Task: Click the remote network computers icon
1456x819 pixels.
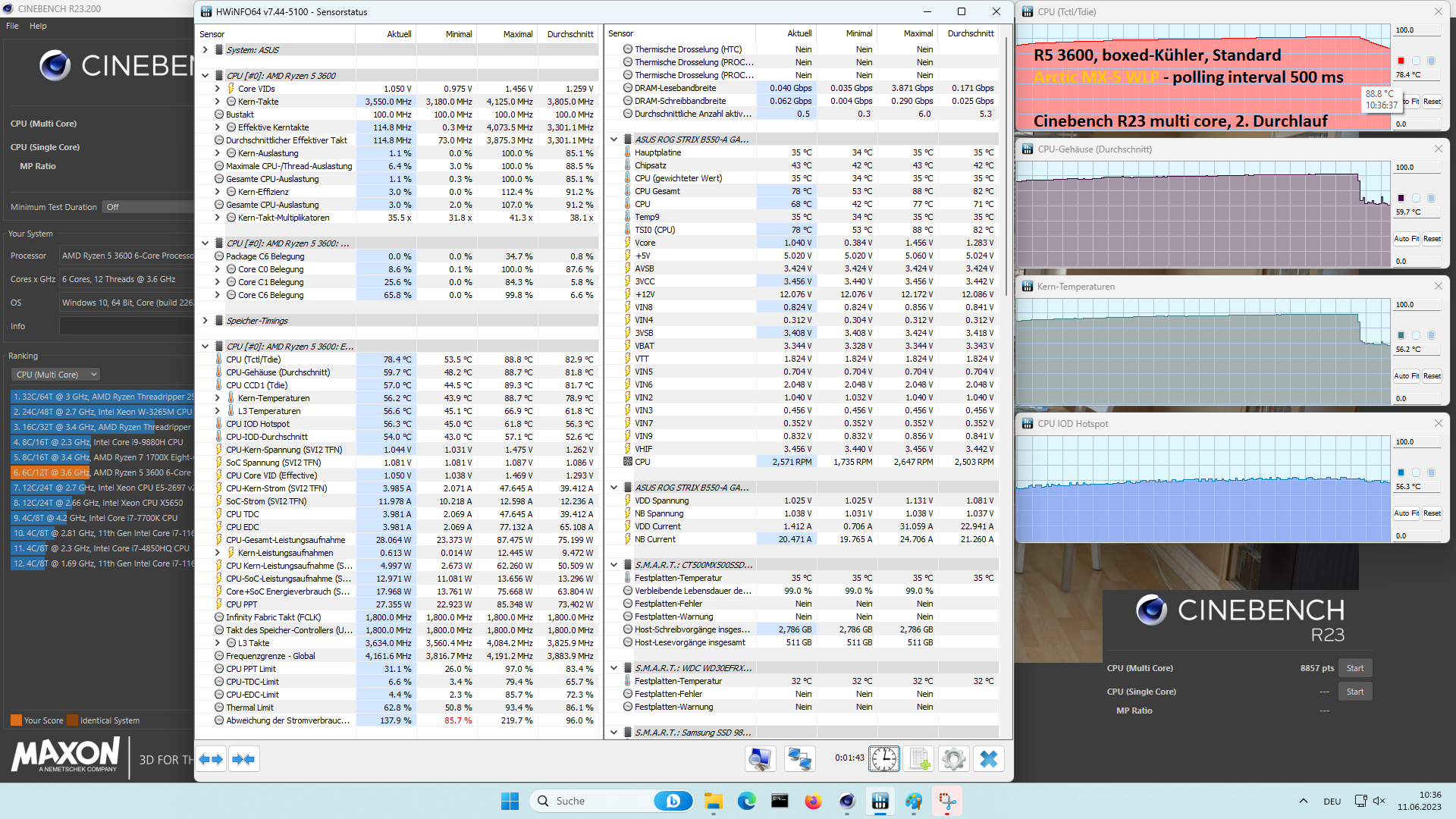Action: [799, 758]
